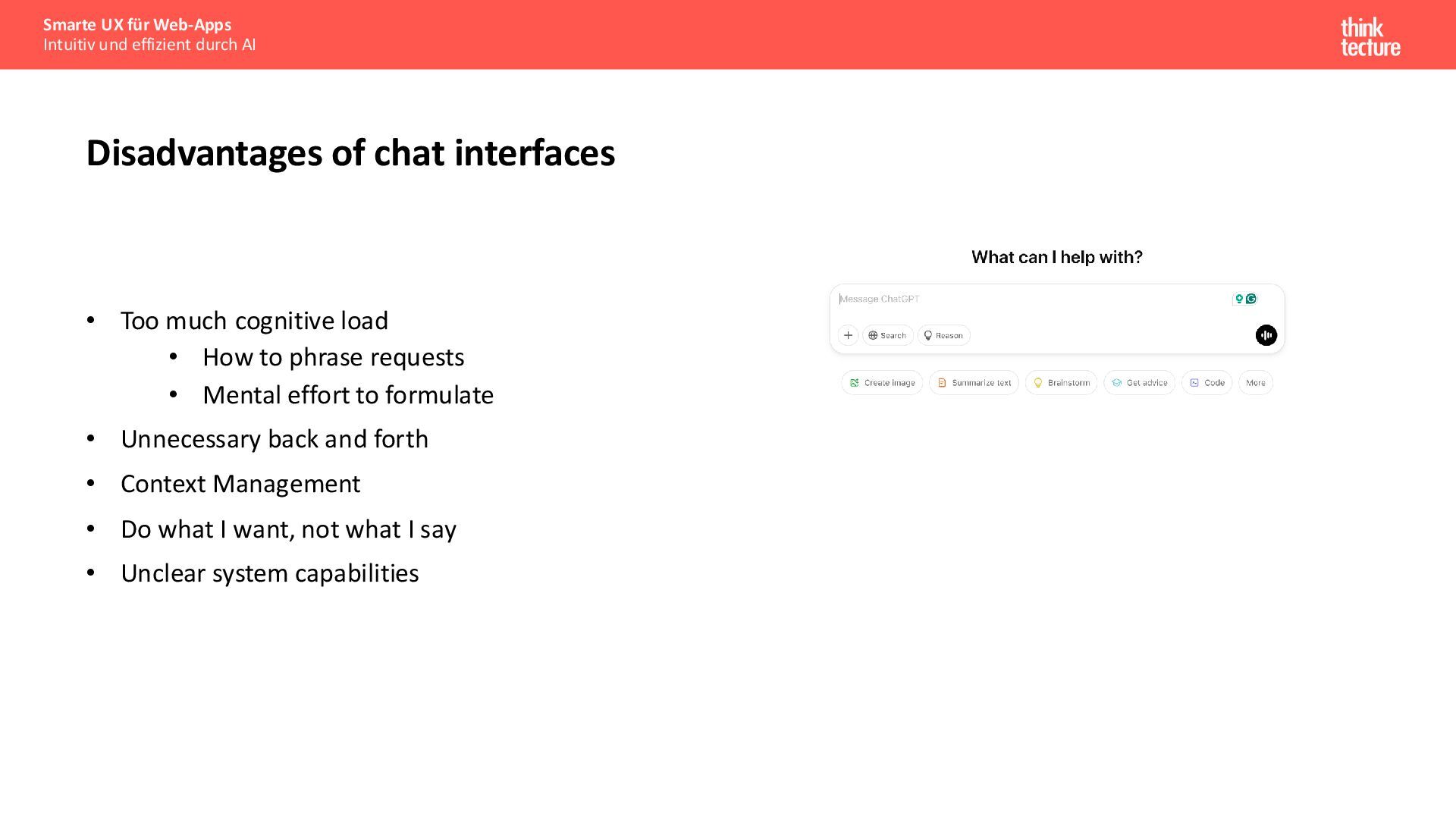Click the "Smarte UX für Web-Apps" header text
Screen dimensions: 1456x819
(137, 25)
